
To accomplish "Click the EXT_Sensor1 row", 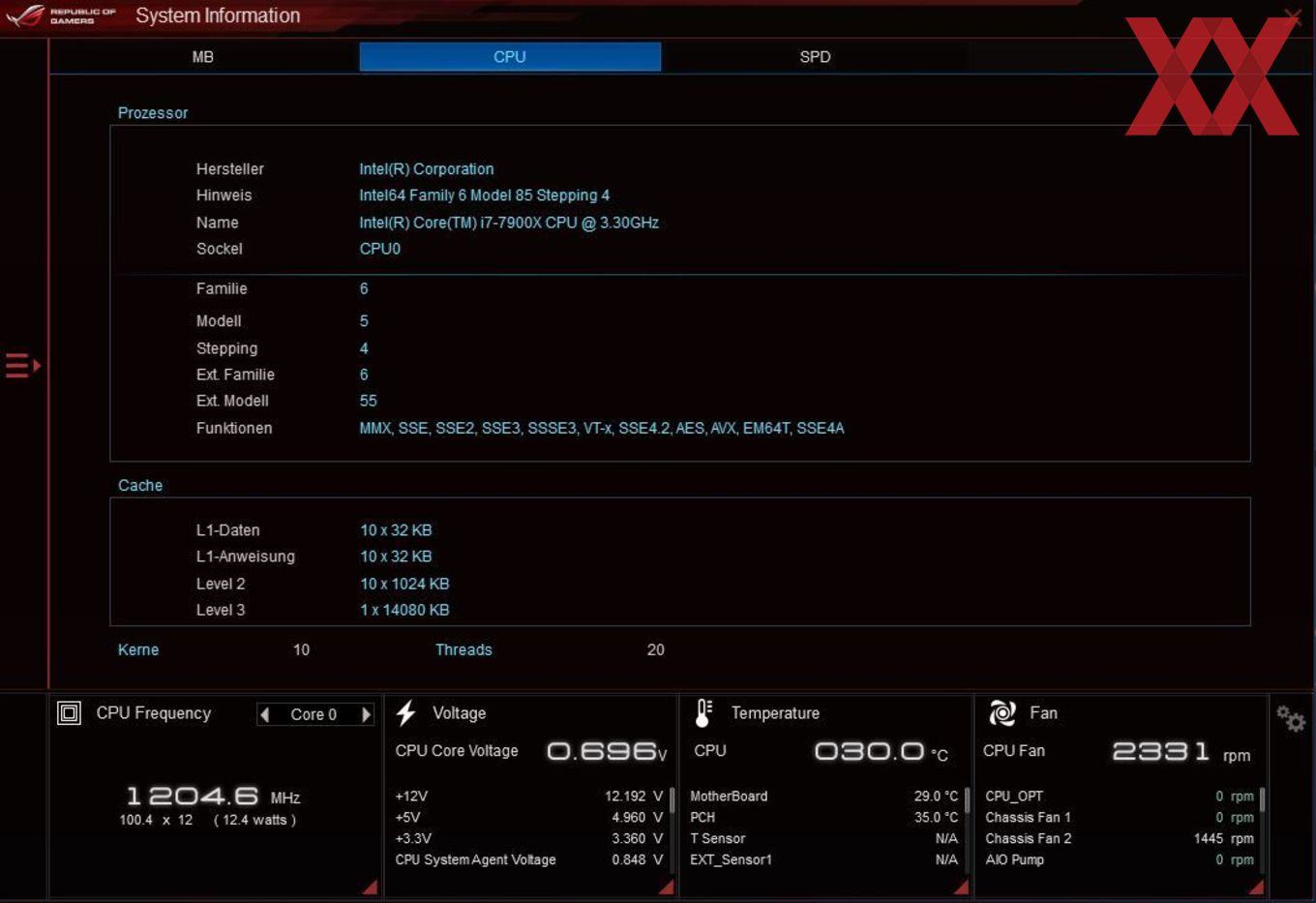I will tap(824, 859).
